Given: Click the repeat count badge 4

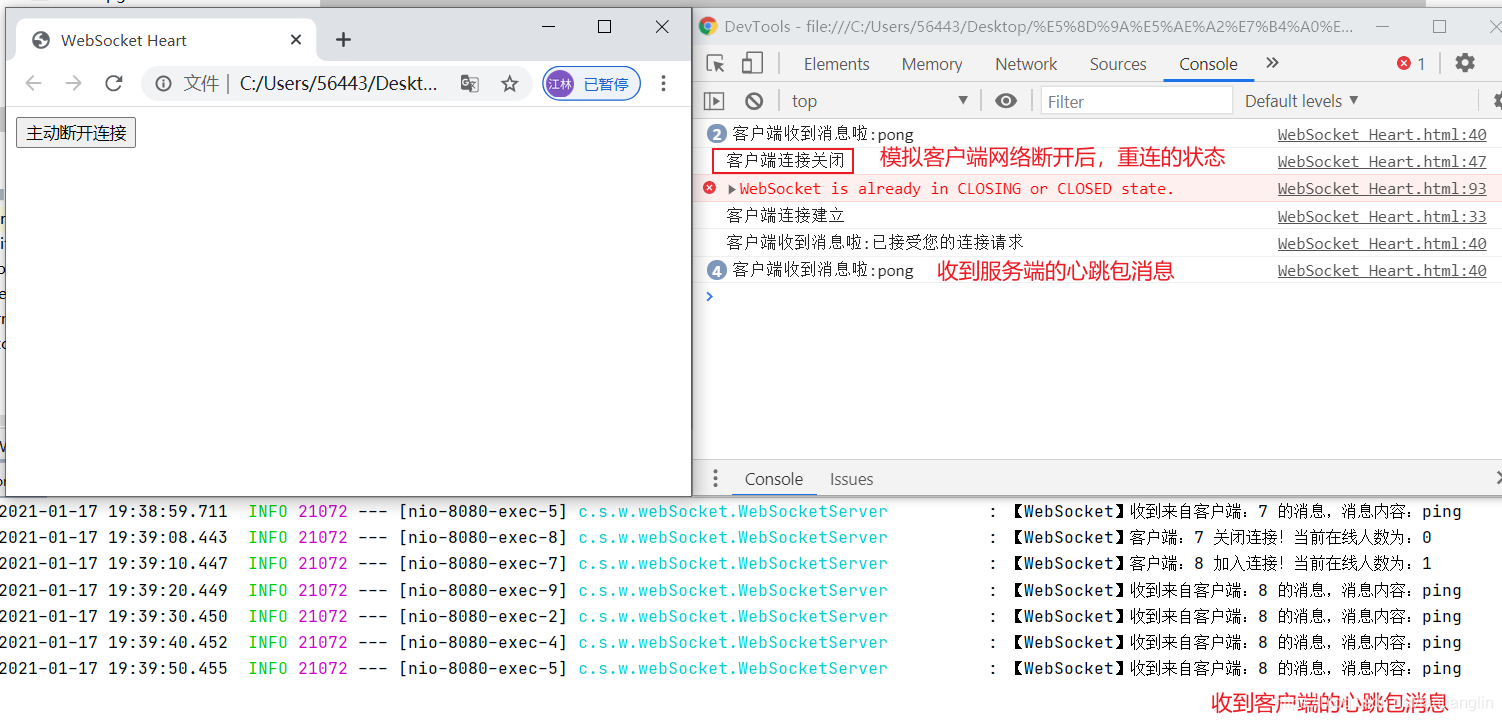Looking at the screenshot, I should pyautogui.click(x=716, y=270).
